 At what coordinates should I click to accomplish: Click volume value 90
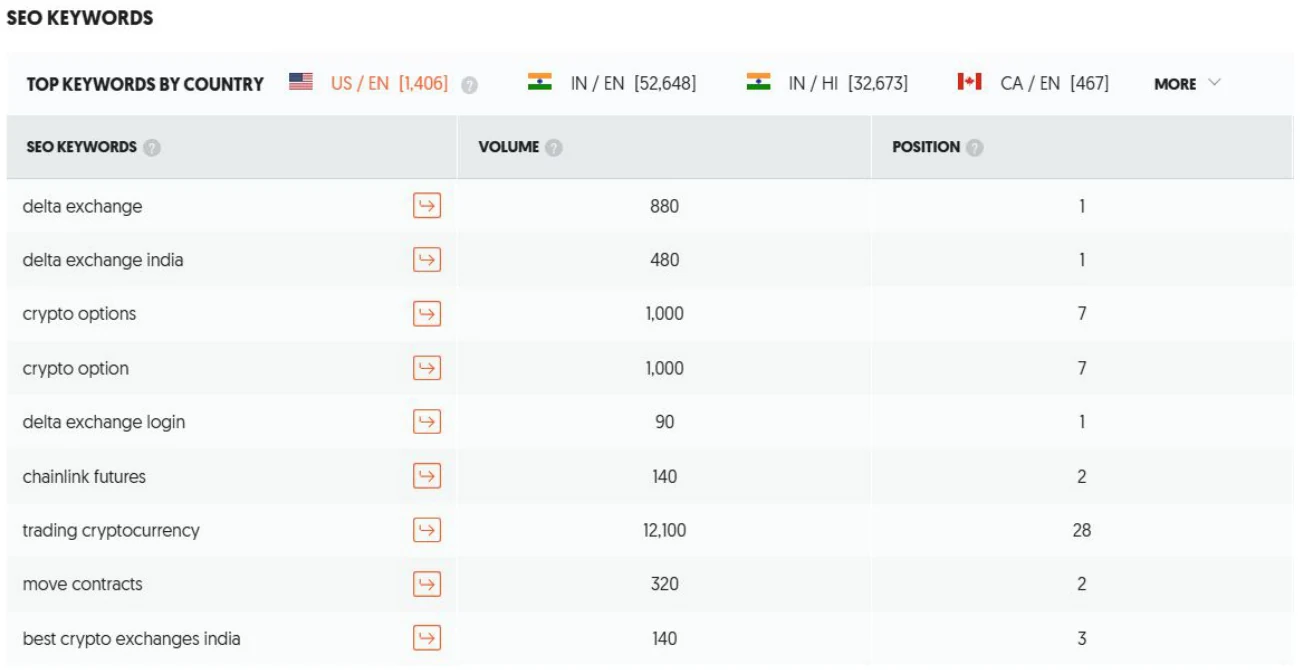click(664, 422)
